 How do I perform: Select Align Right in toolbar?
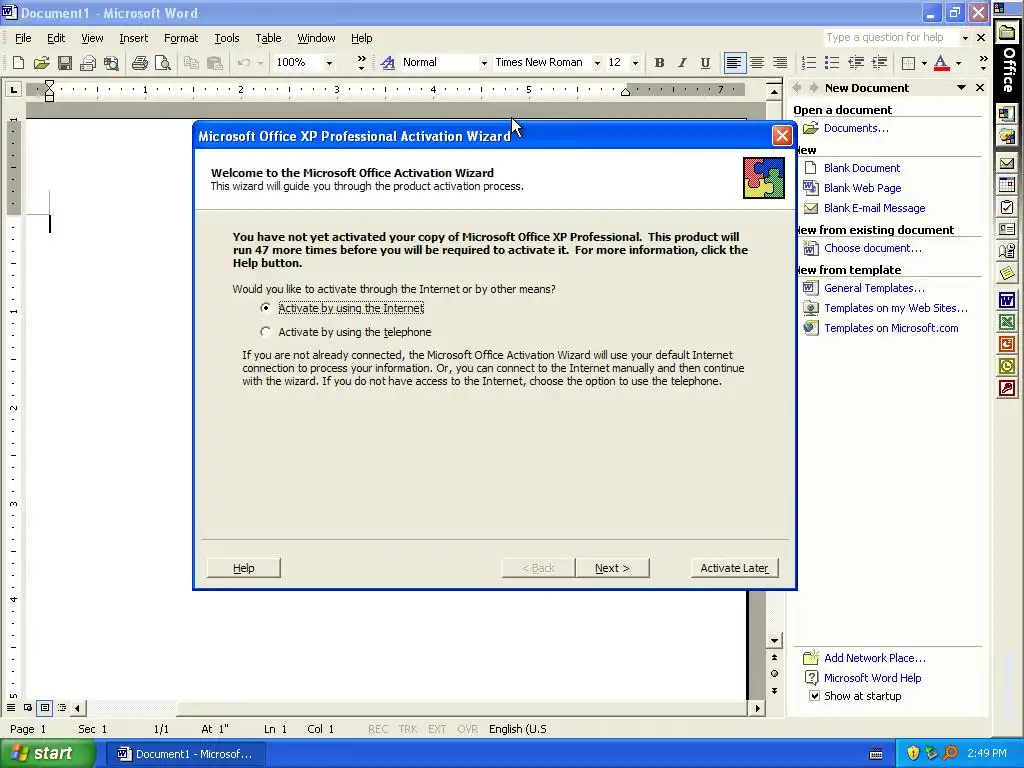780,63
